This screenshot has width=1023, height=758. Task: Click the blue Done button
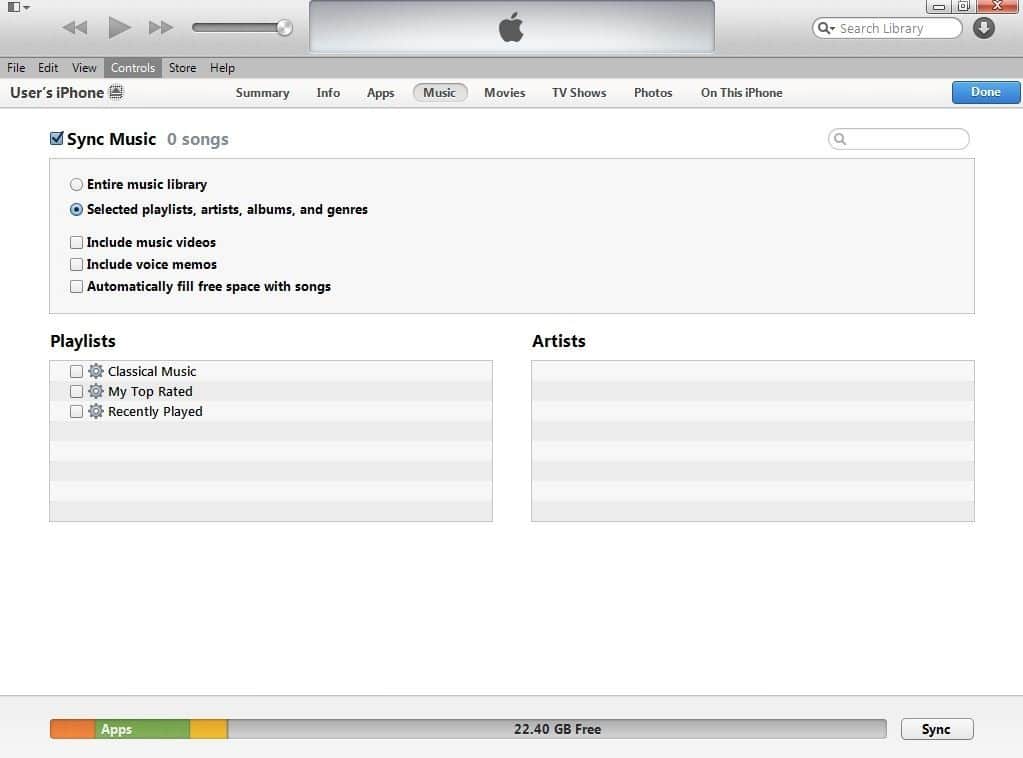pos(985,92)
